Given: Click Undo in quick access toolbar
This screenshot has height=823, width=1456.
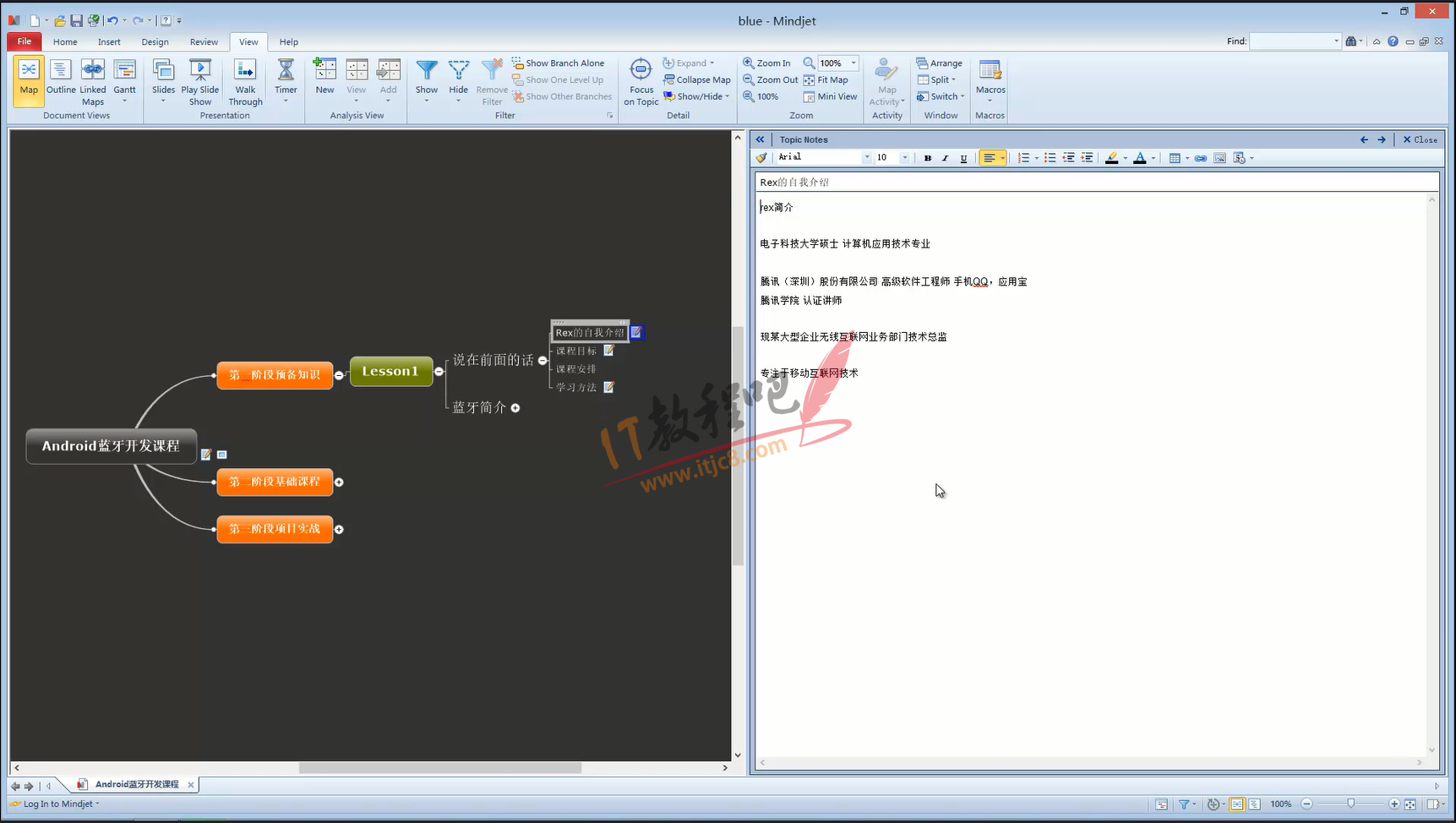Looking at the screenshot, I should tap(112, 20).
